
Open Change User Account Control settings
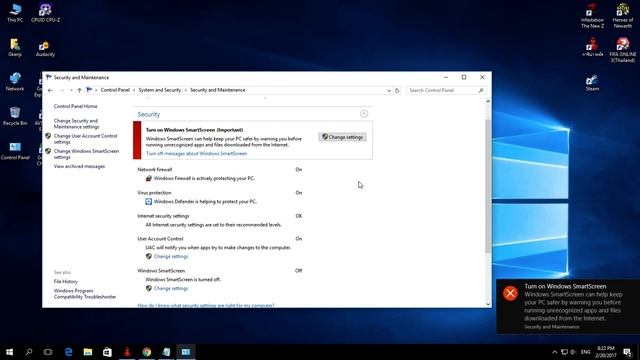tap(85, 139)
